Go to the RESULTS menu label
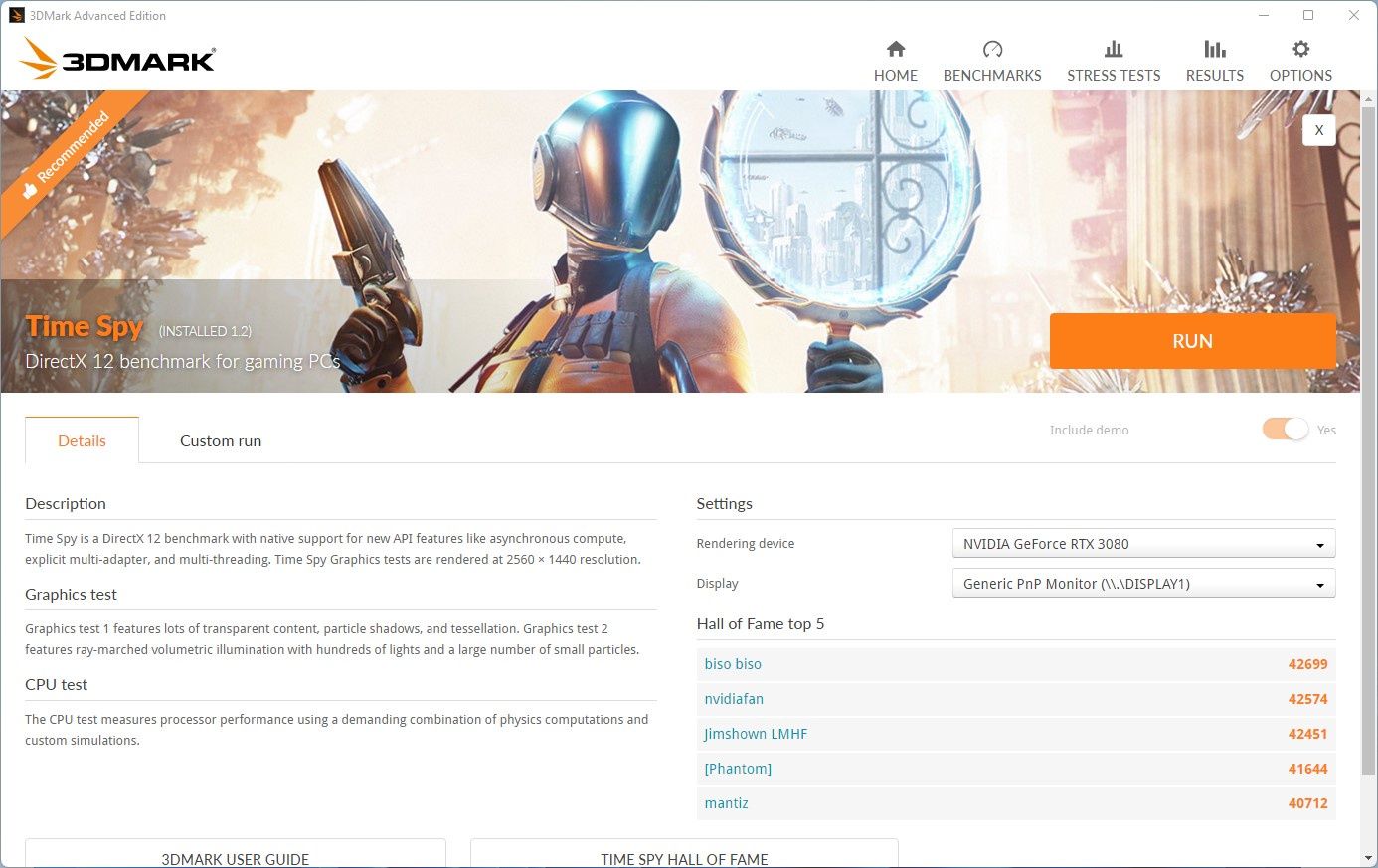Screen dimensions: 1378x868 click(x=1215, y=75)
